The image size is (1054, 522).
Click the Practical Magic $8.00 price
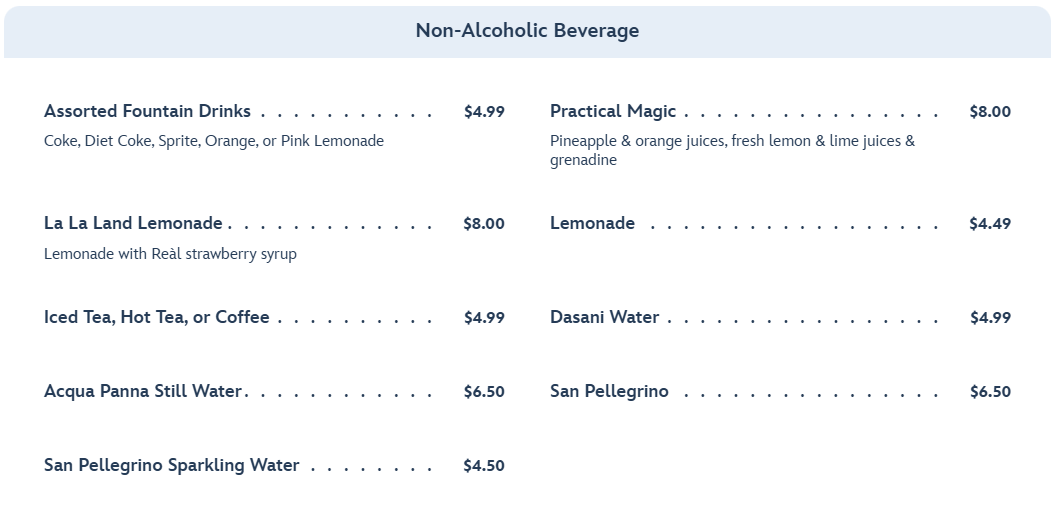click(x=990, y=112)
